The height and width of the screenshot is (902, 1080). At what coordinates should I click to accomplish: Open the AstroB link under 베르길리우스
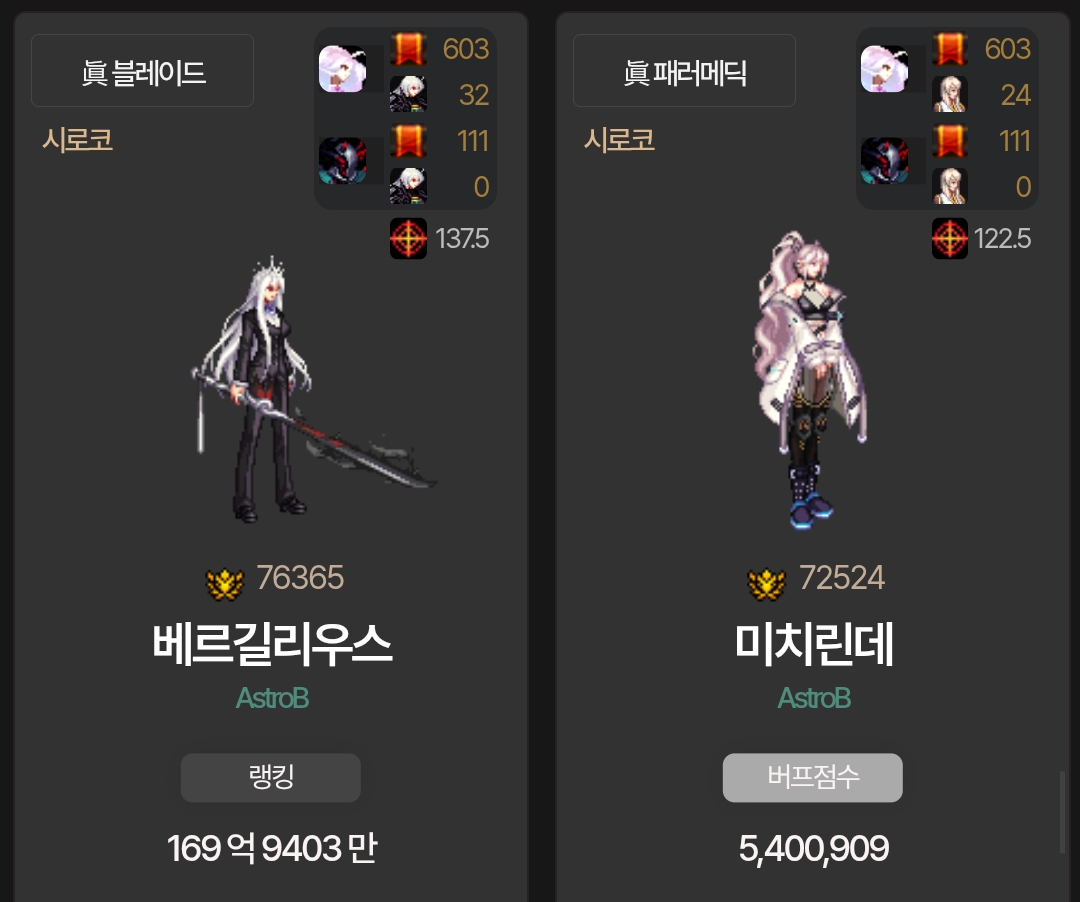[272, 698]
